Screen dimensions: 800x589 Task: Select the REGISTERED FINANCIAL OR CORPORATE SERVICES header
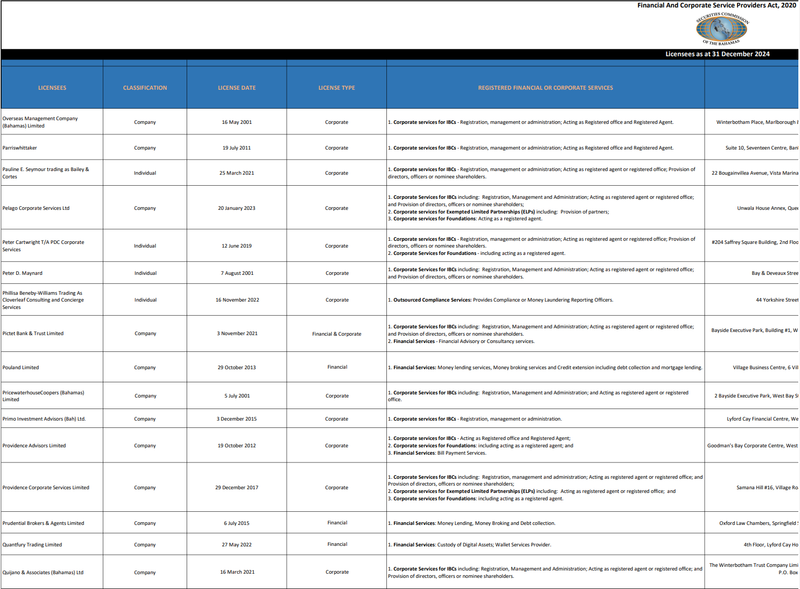pos(545,88)
